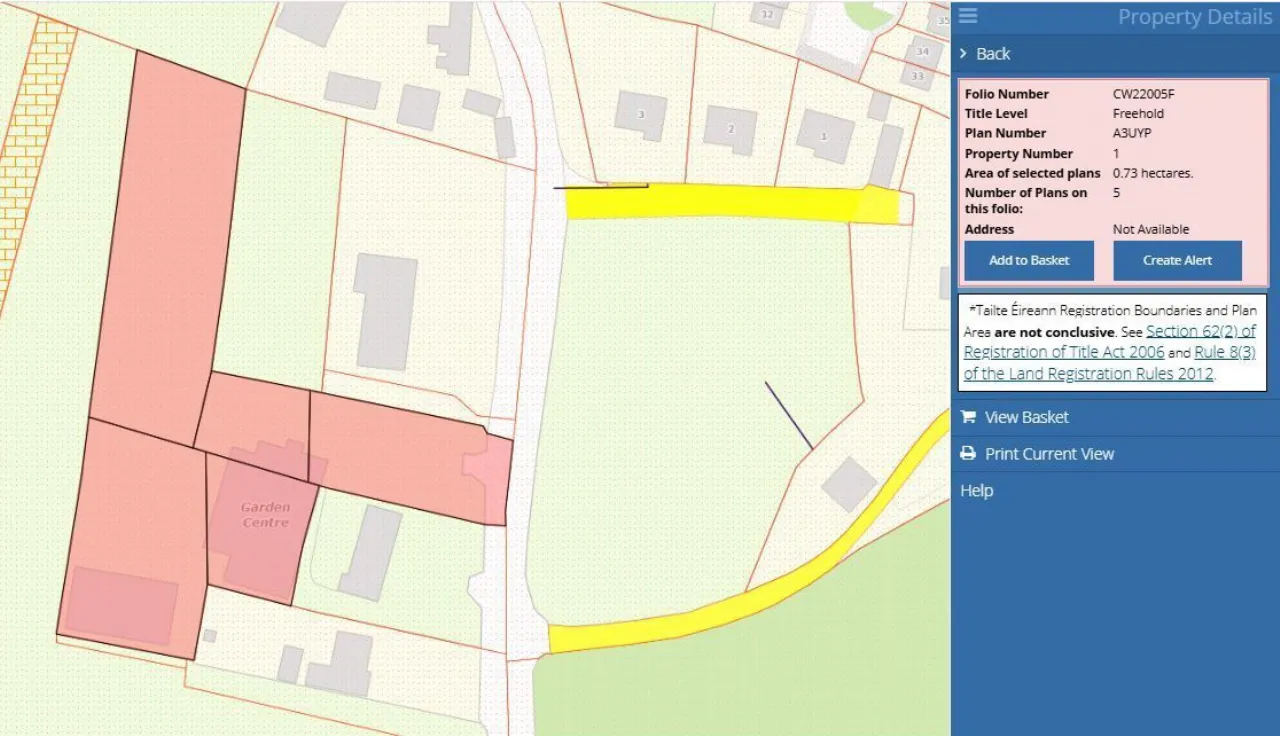Click the chevron arrow next to Back
This screenshot has width=1280, height=736.
point(963,54)
